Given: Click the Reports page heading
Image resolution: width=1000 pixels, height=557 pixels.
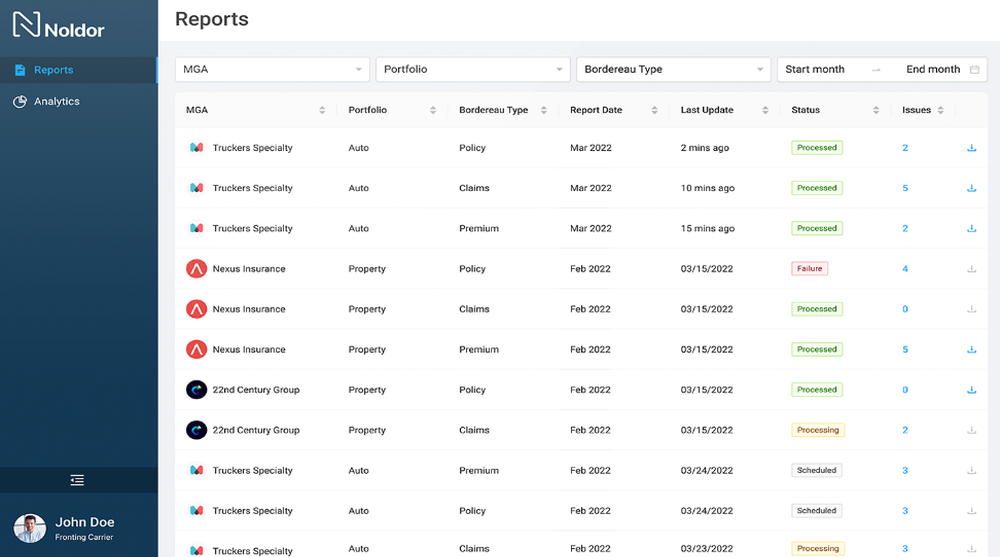Looking at the screenshot, I should pyautogui.click(x=212, y=19).
